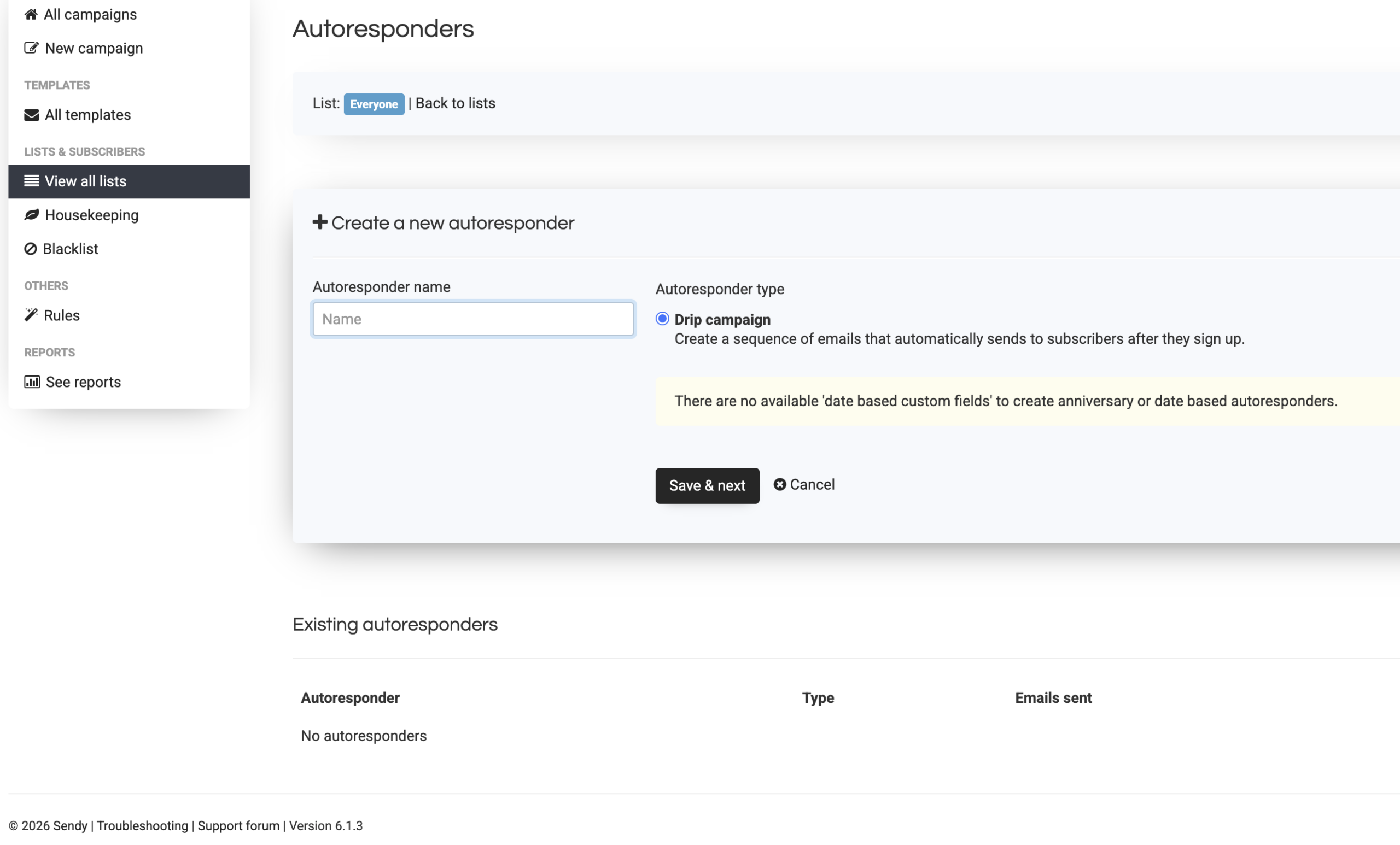Click the Cancel link in the form
The image size is (1400, 845).
coord(812,484)
